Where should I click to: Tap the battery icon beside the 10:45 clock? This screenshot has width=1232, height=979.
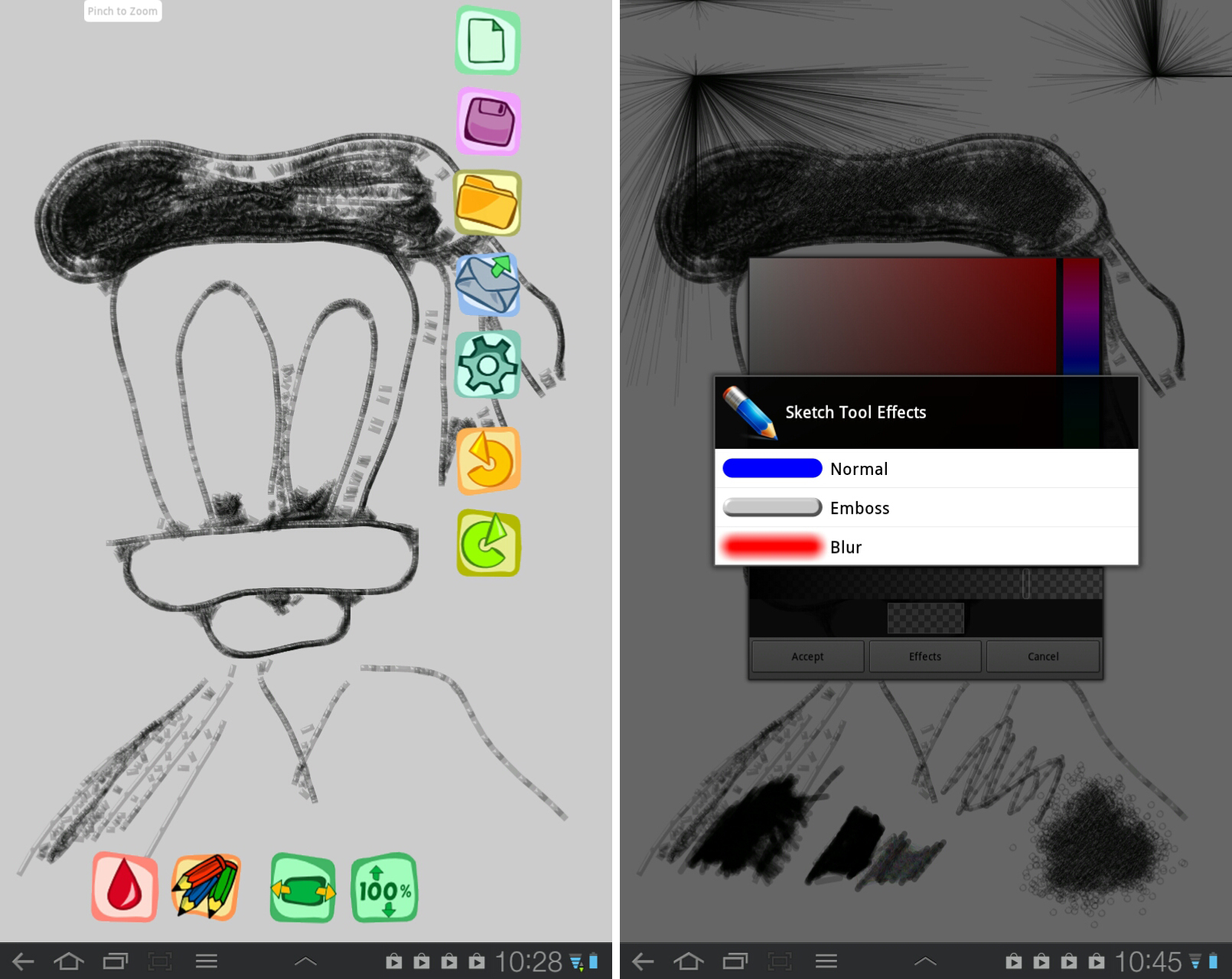point(1214,961)
